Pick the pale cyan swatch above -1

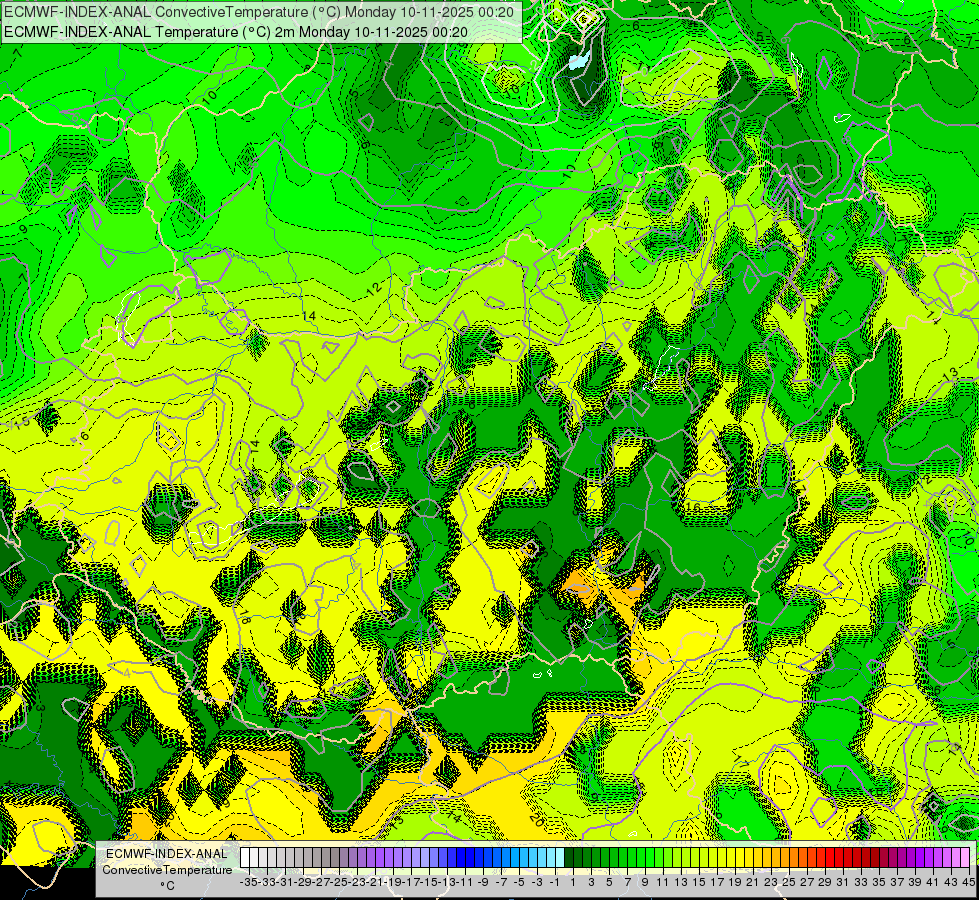tap(551, 857)
